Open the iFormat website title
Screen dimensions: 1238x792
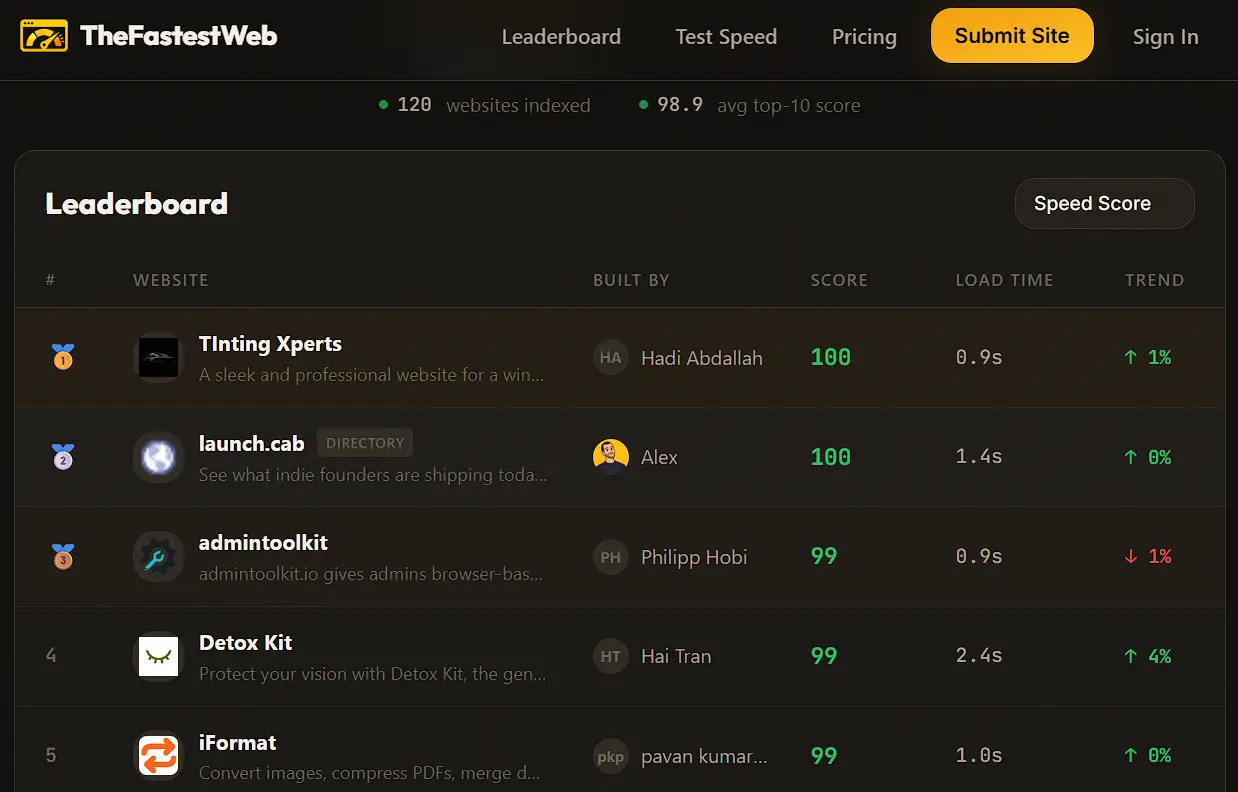tap(238, 743)
